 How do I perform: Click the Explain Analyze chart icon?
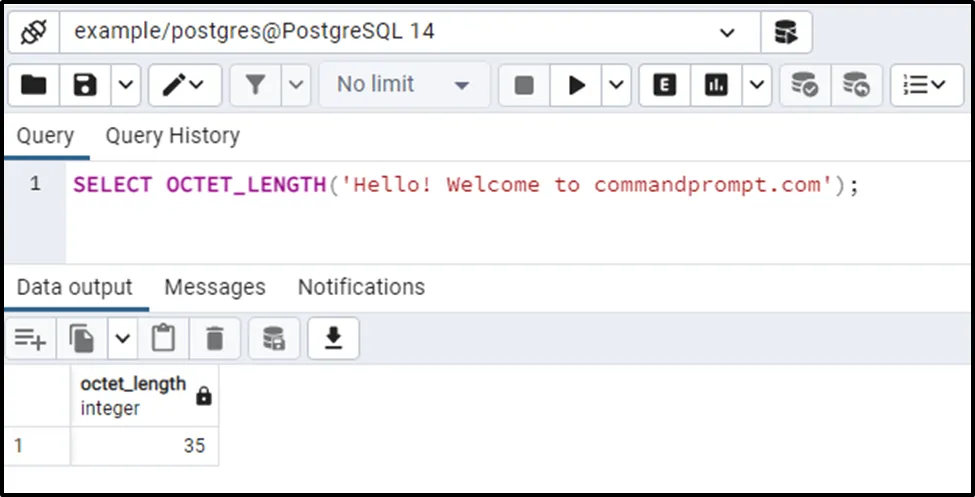[716, 85]
